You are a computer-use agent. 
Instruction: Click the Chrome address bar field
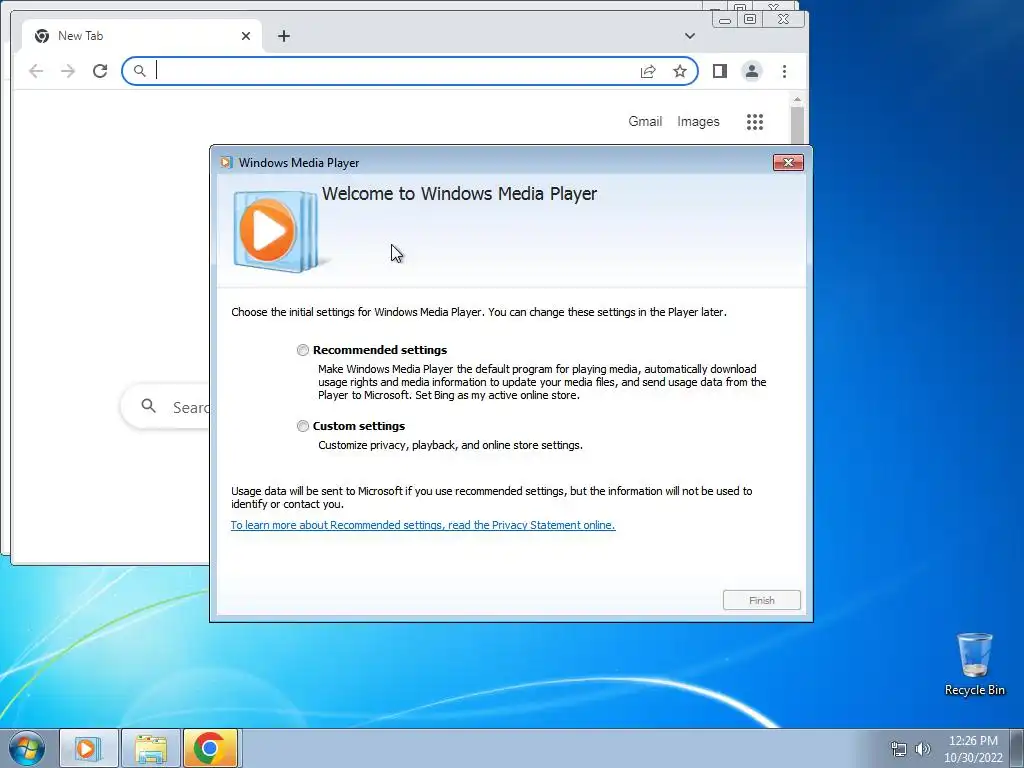pos(409,71)
